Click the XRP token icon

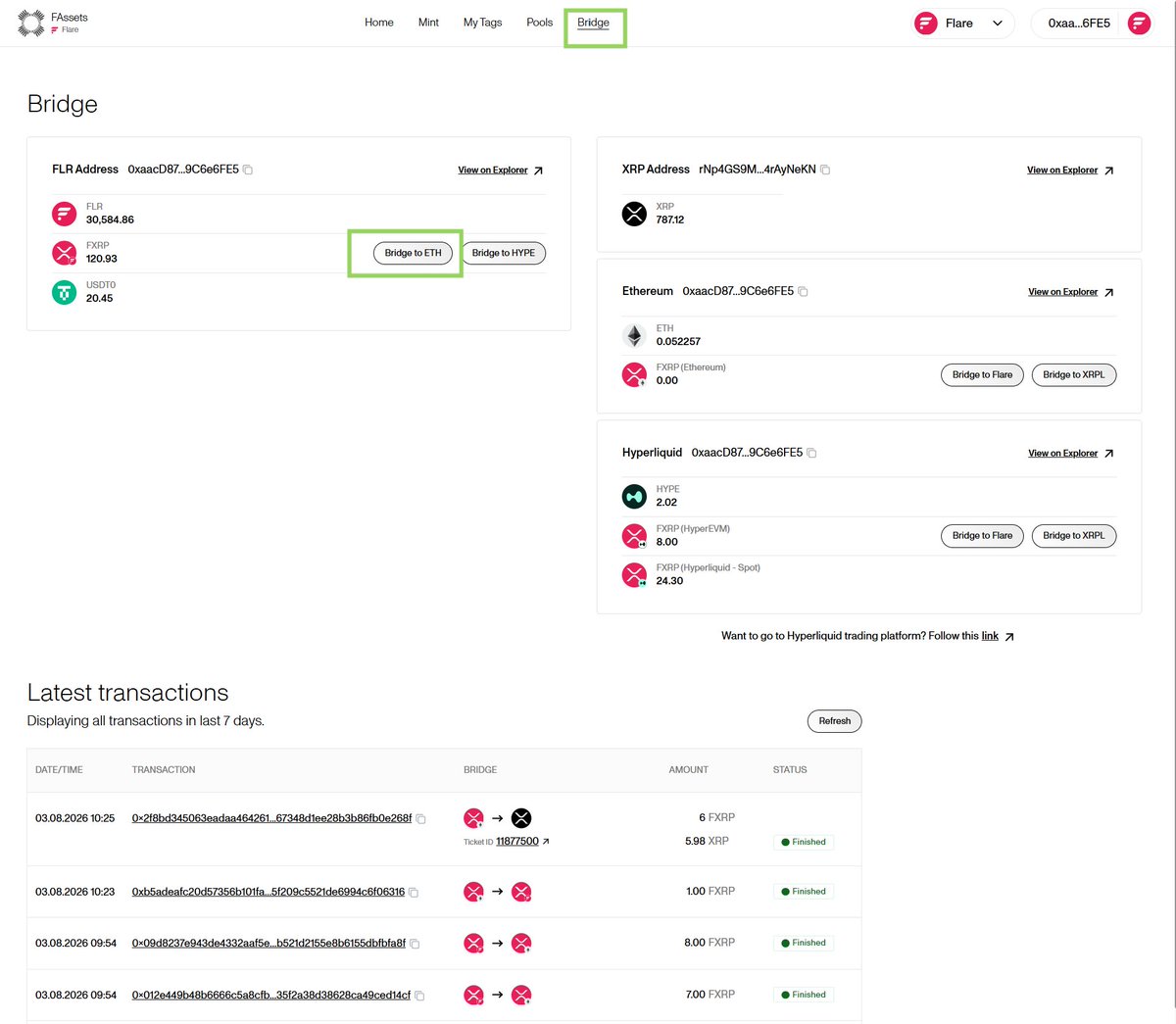635,213
